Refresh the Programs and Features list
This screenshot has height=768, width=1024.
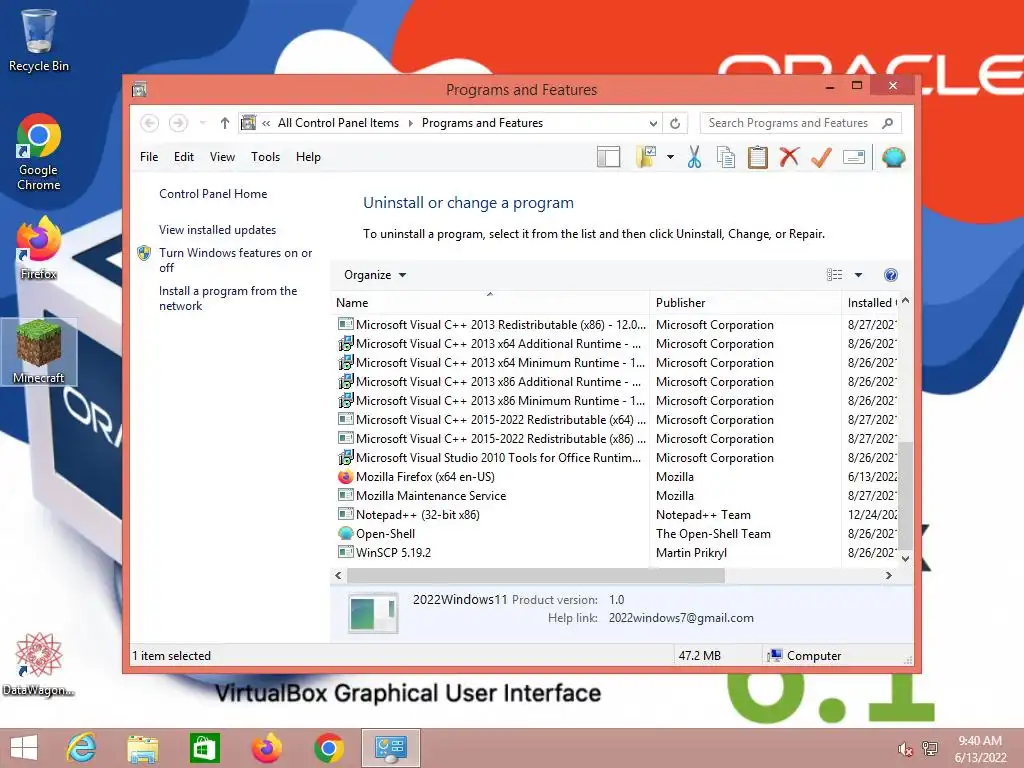675,123
